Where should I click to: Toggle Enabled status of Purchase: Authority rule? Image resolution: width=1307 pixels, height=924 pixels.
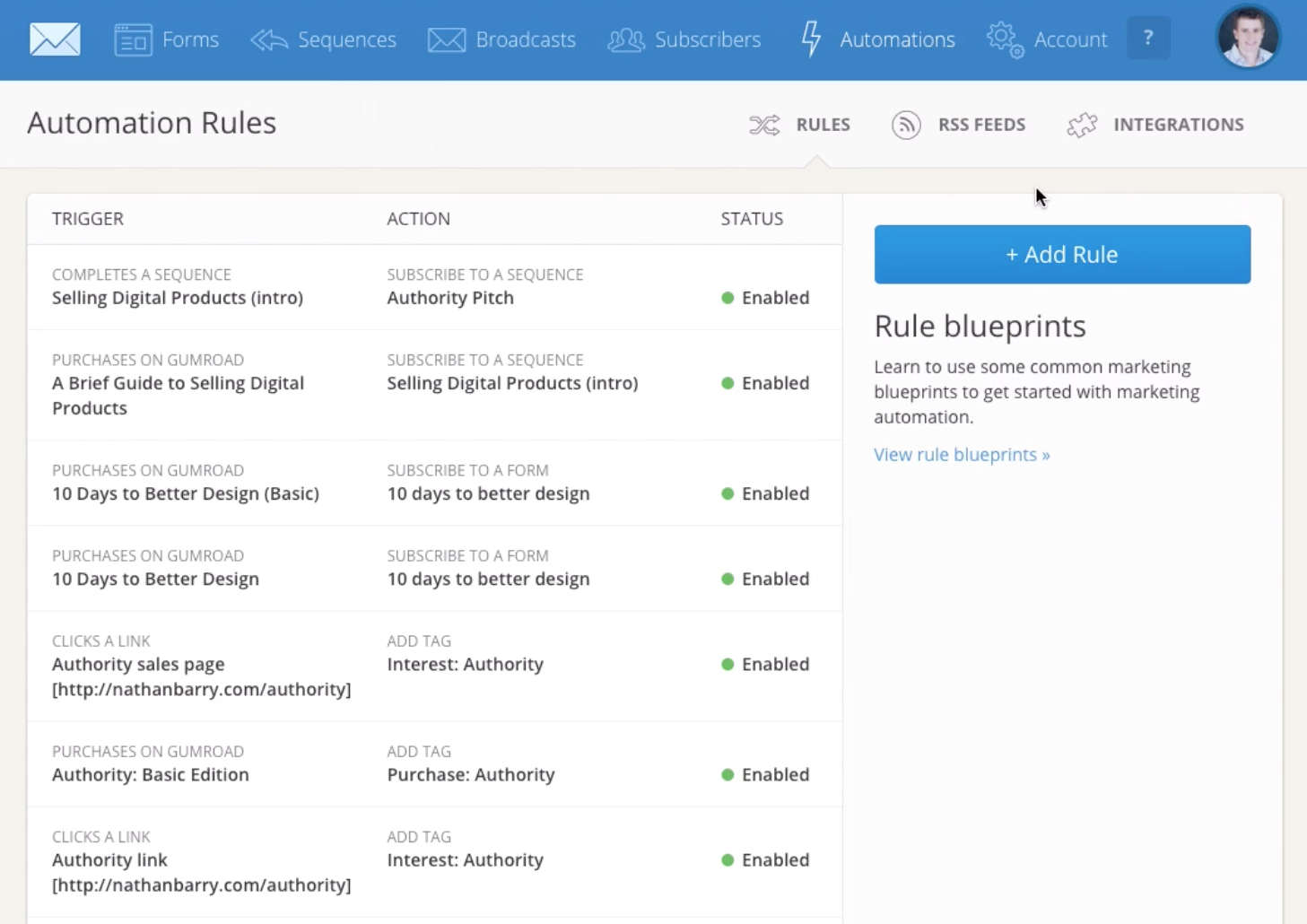click(x=765, y=775)
